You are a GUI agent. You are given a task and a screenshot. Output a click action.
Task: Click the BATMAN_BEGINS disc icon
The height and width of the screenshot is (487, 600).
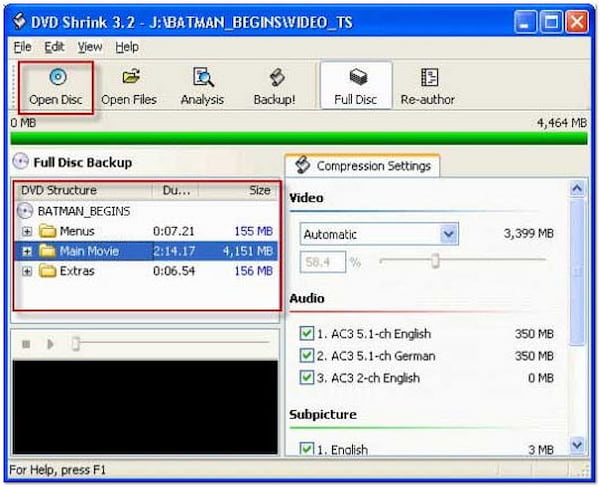tap(25, 211)
